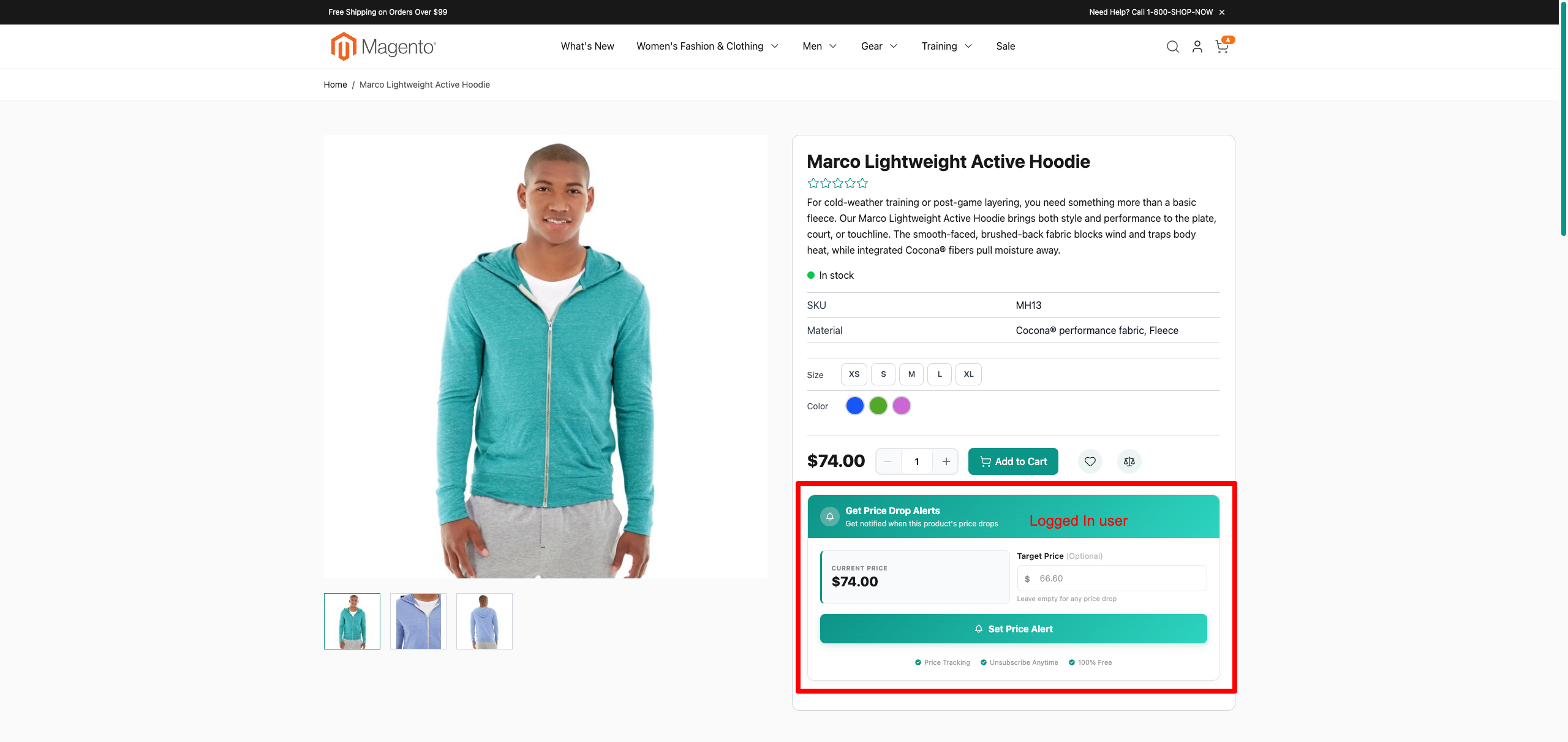Image resolution: width=1568 pixels, height=742 pixels.
Task: Expand Women's Fashion & Clothing menu
Action: (707, 47)
